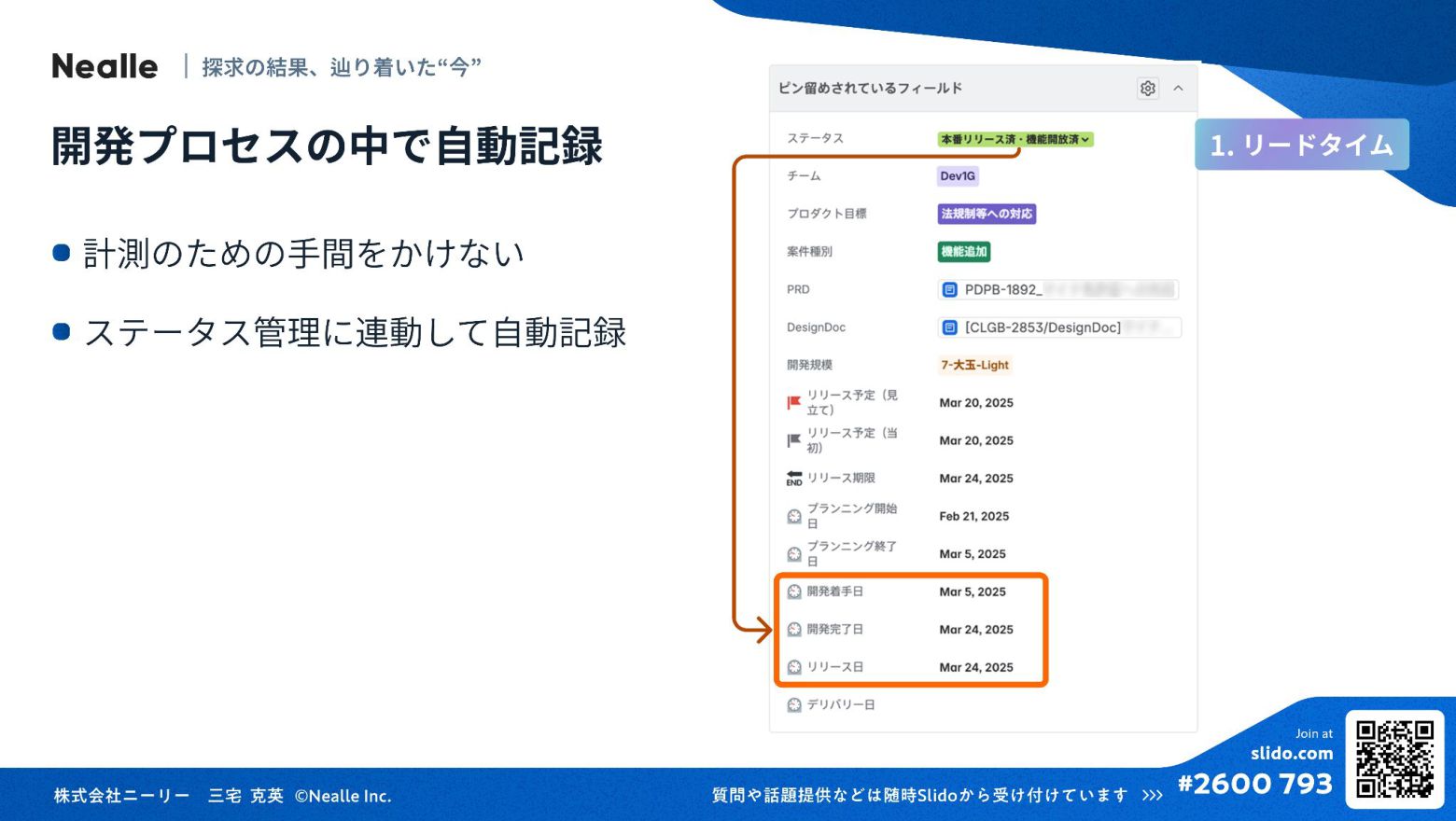Click the 機能追加 tag

[964, 252]
